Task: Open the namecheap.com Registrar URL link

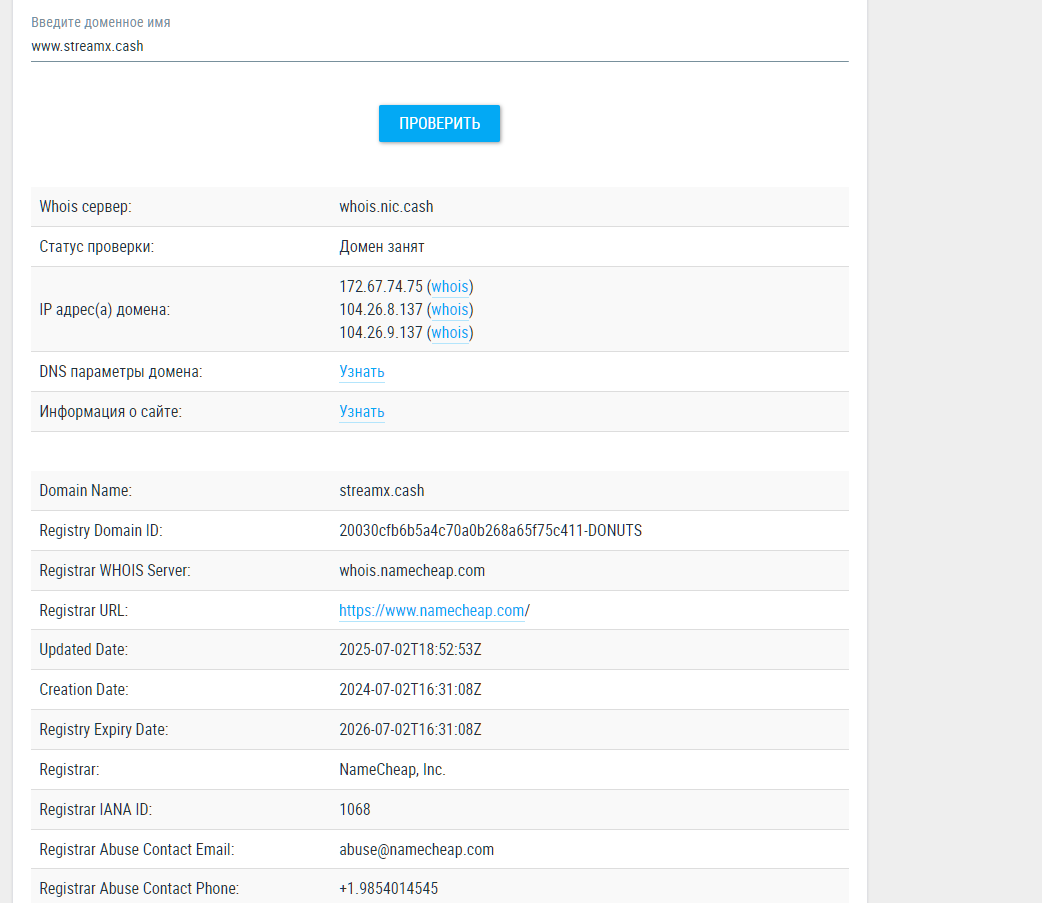Action: pos(431,611)
